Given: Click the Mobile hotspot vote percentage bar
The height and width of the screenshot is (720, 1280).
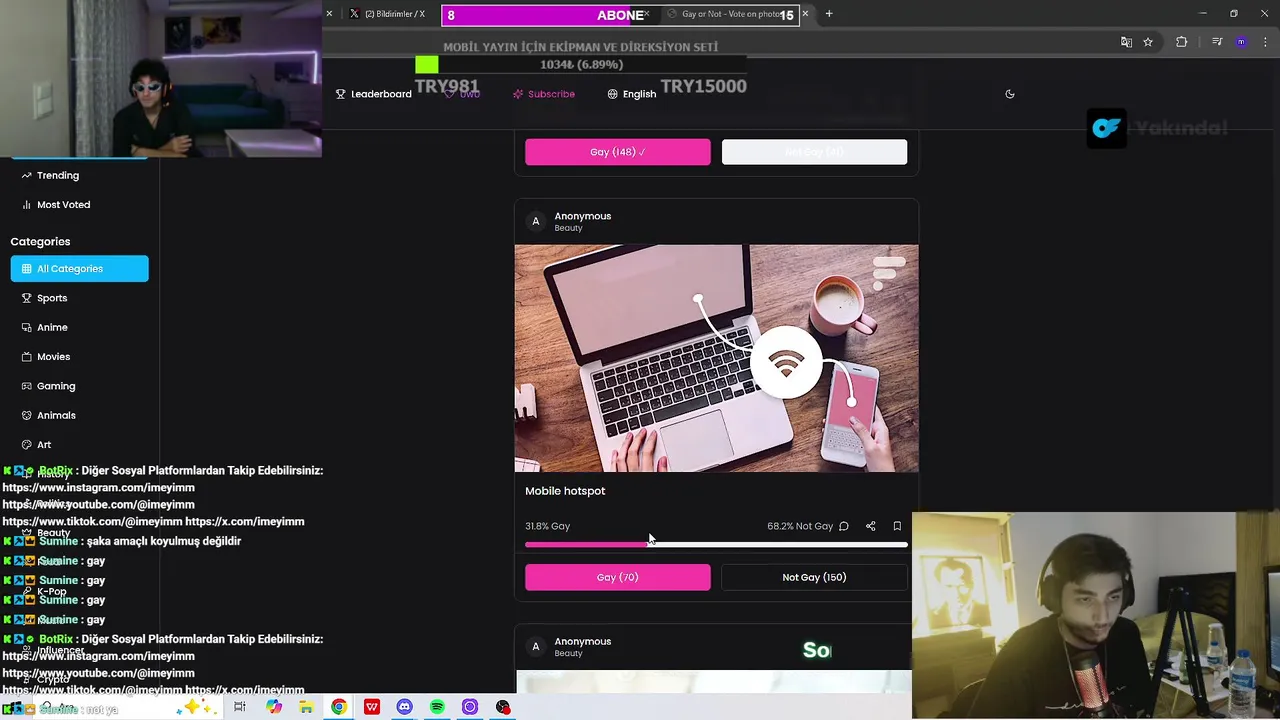Looking at the screenshot, I should click(716, 545).
